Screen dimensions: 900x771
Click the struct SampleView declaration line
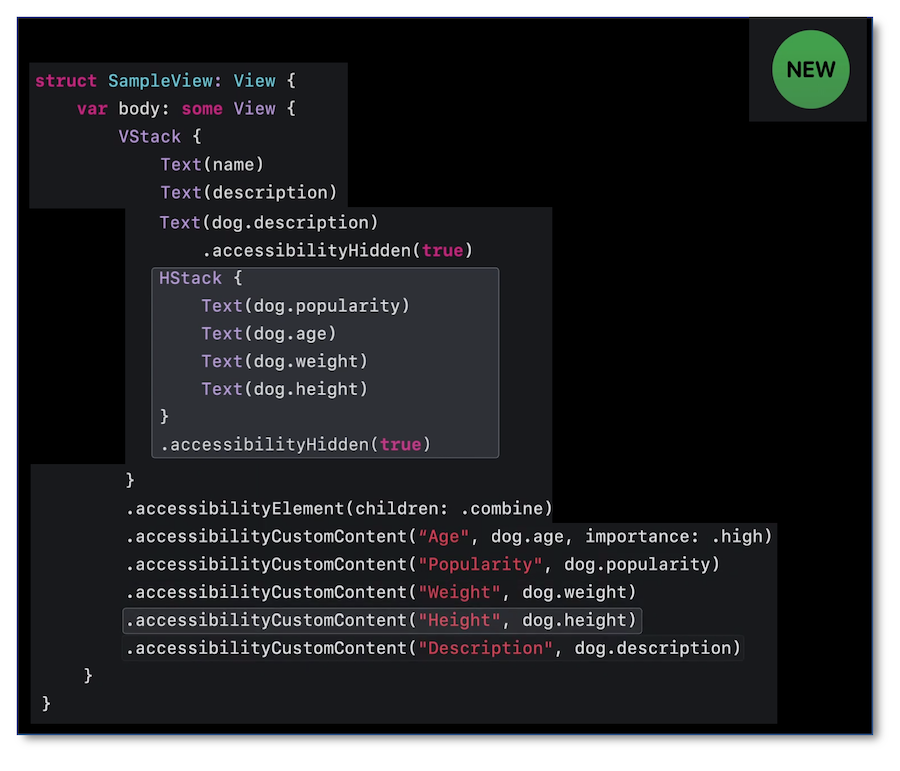165,81
